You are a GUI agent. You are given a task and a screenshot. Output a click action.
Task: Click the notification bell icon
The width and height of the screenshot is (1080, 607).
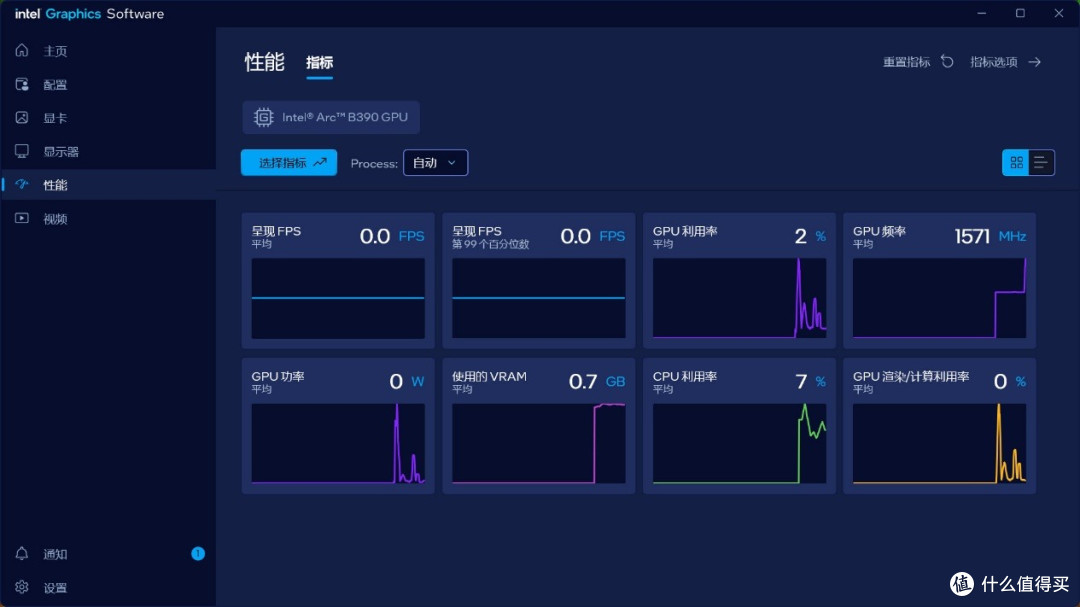tap(22, 553)
